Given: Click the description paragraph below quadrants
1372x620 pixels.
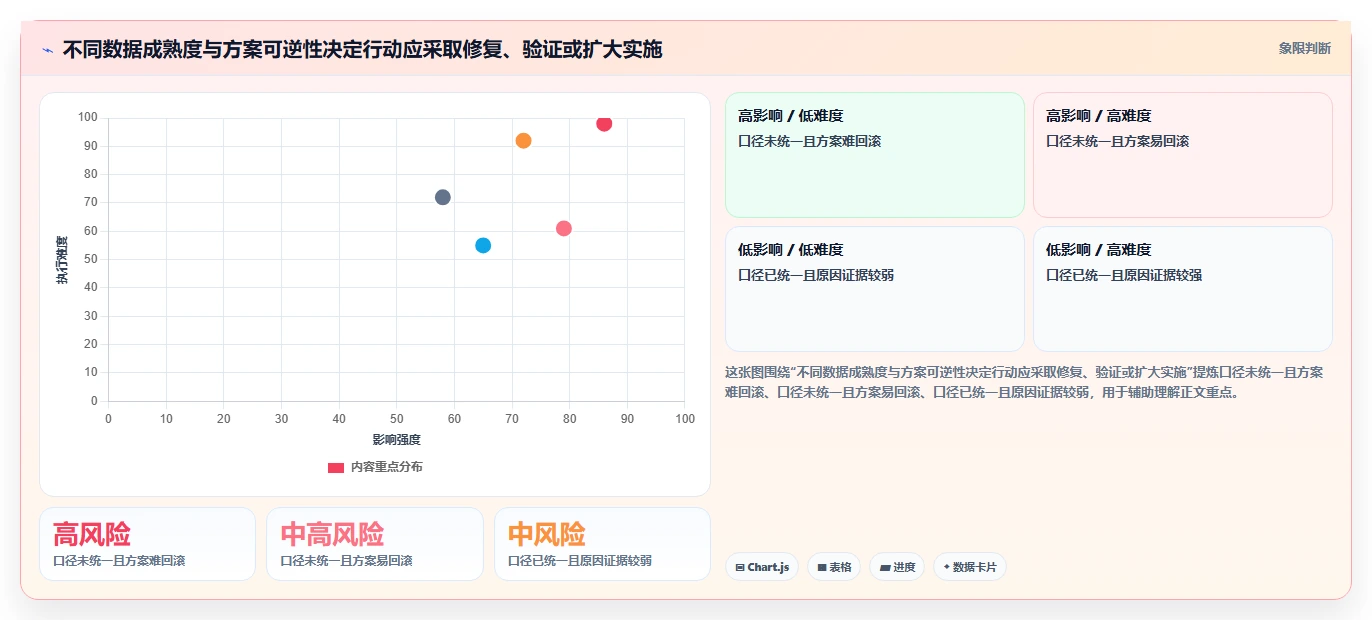Looking at the screenshot, I should pos(1024,382).
